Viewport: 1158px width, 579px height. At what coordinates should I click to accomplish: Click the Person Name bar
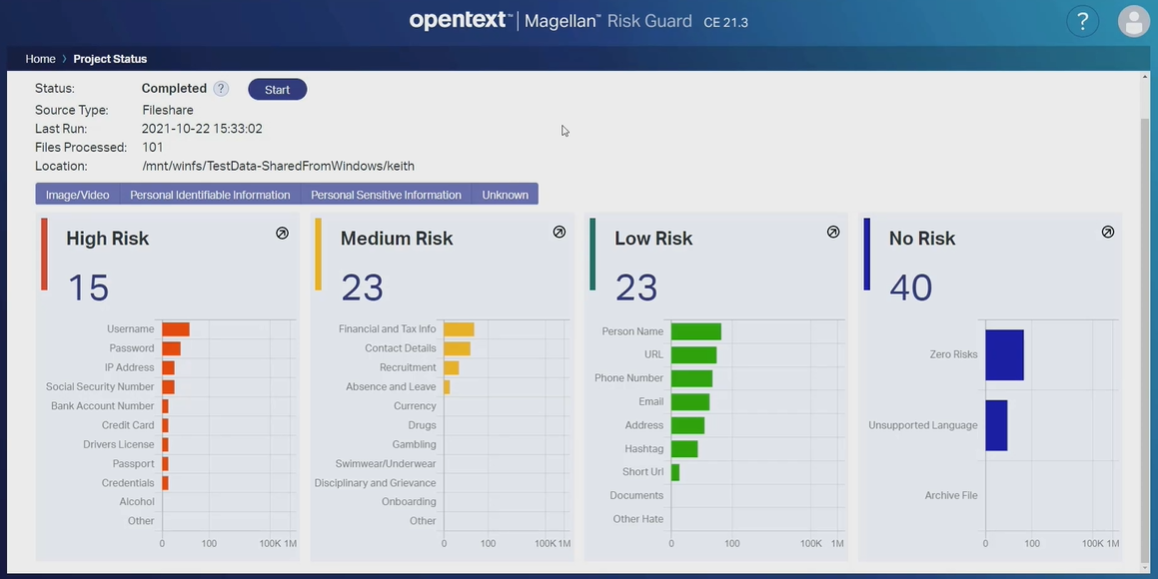point(696,332)
